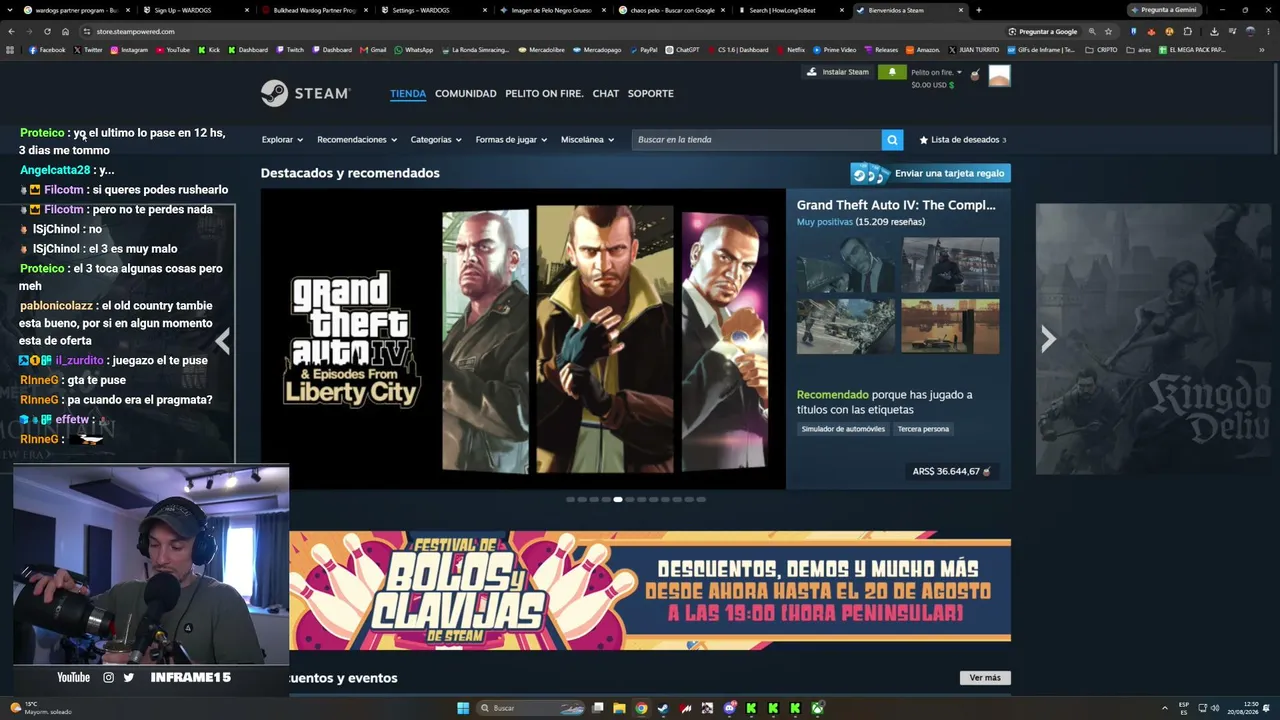Click the Buscar en la tienda field

tap(757, 140)
